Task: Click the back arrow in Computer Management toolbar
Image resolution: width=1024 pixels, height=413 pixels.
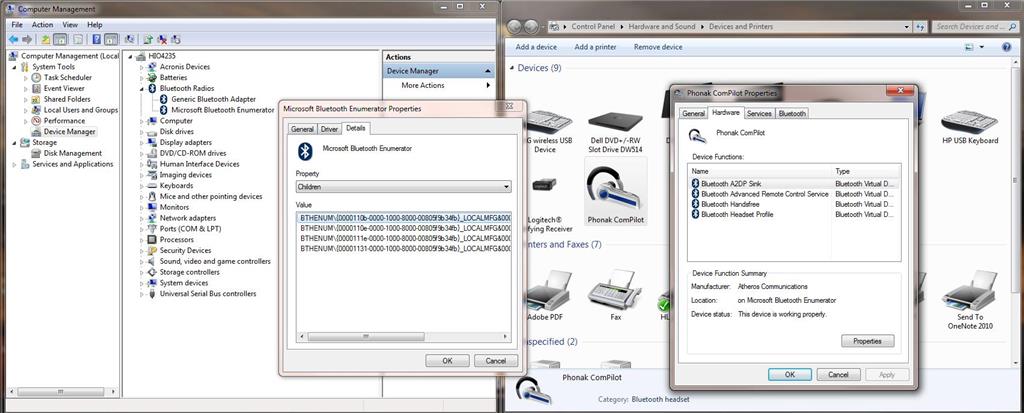Action: (13, 39)
